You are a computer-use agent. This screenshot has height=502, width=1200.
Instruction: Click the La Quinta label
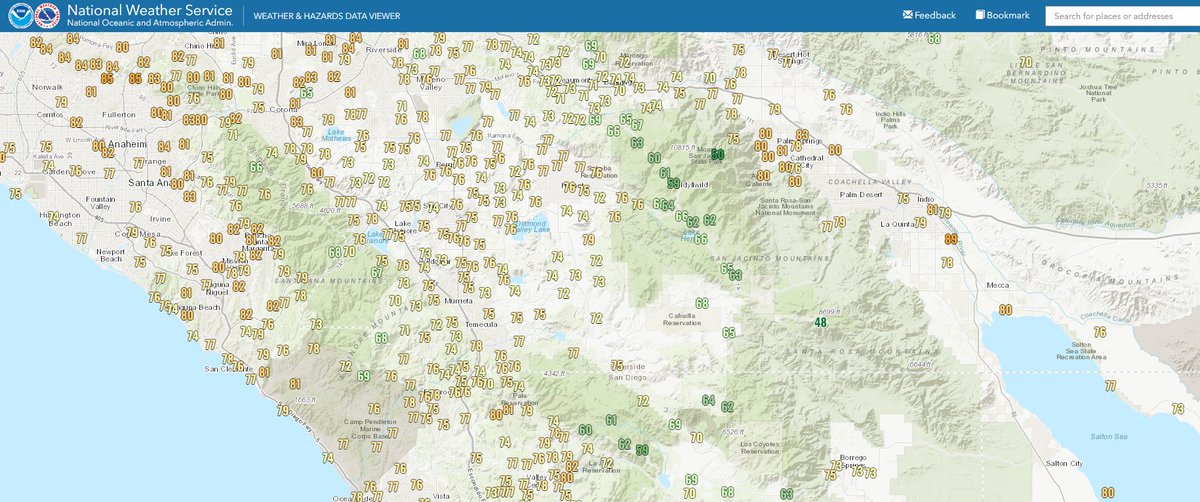coord(895,224)
